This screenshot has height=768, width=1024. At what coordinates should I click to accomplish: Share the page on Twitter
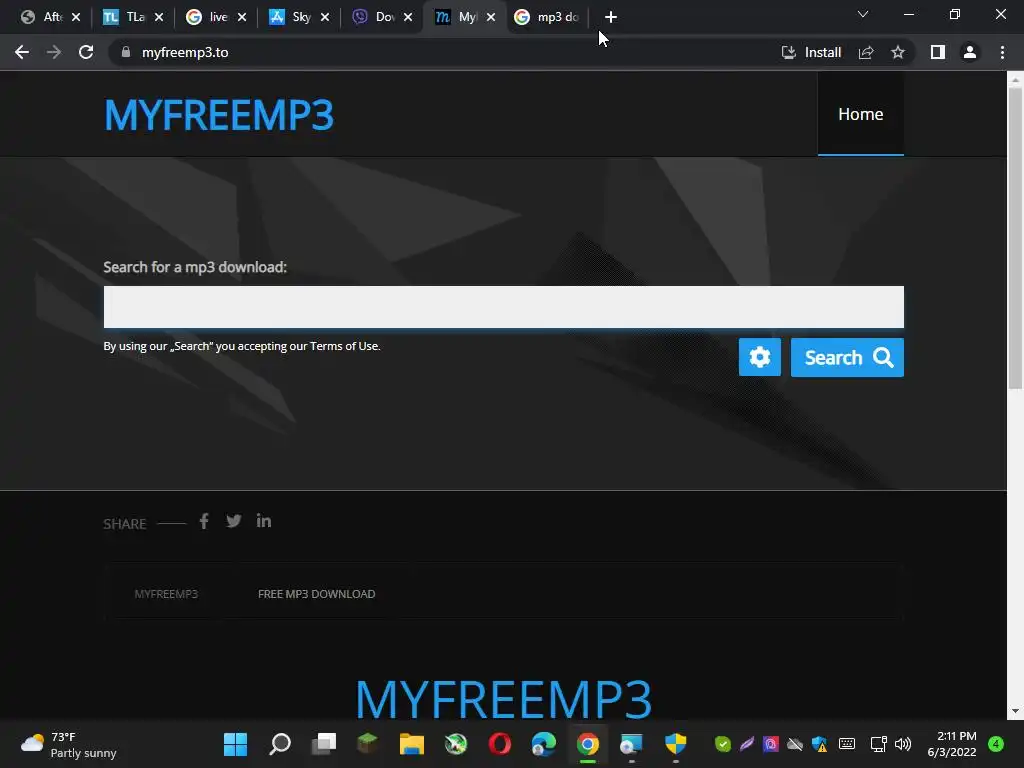point(233,520)
